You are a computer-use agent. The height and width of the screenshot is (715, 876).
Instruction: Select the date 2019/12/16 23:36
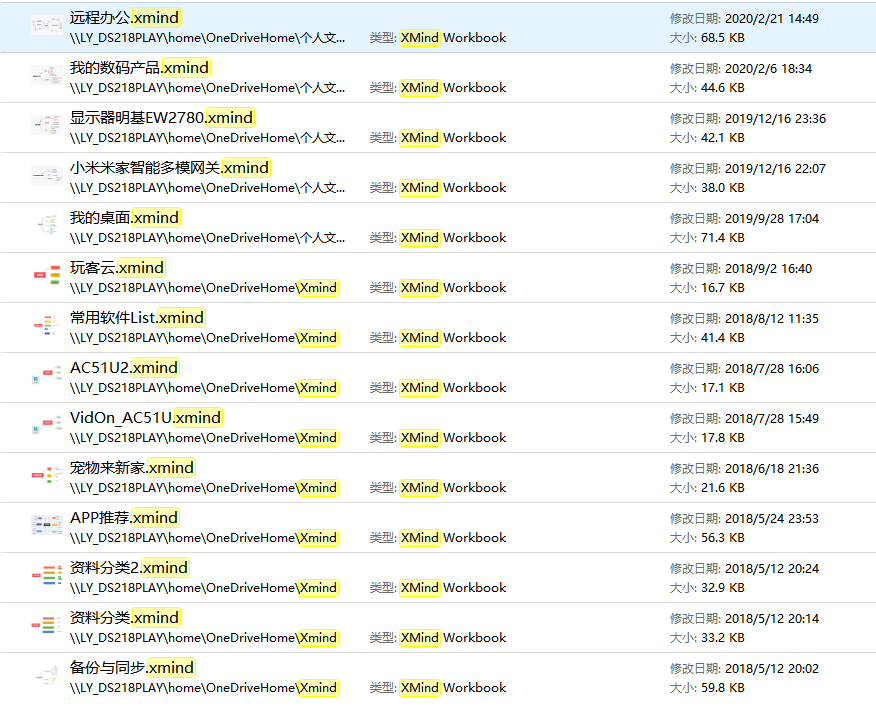[x=775, y=118]
